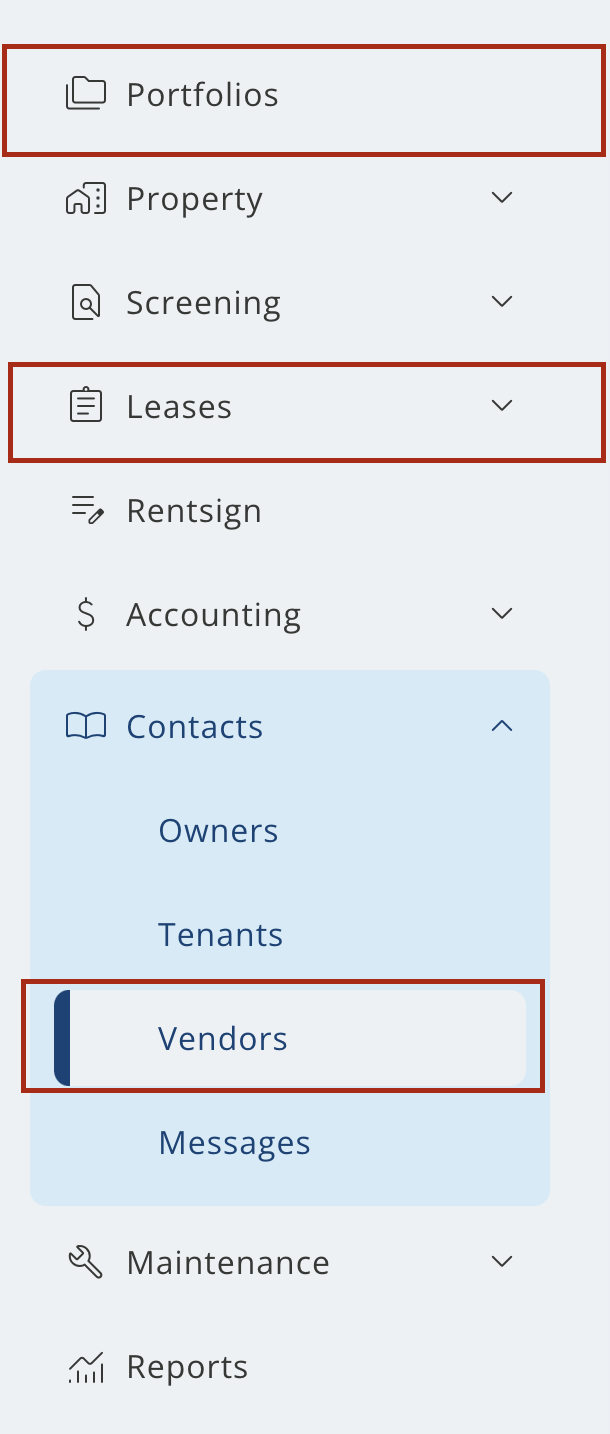This screenshot has height=1434, width=610.
Task: Open the Leases dropdown
Action: click(x=501, y=405)
